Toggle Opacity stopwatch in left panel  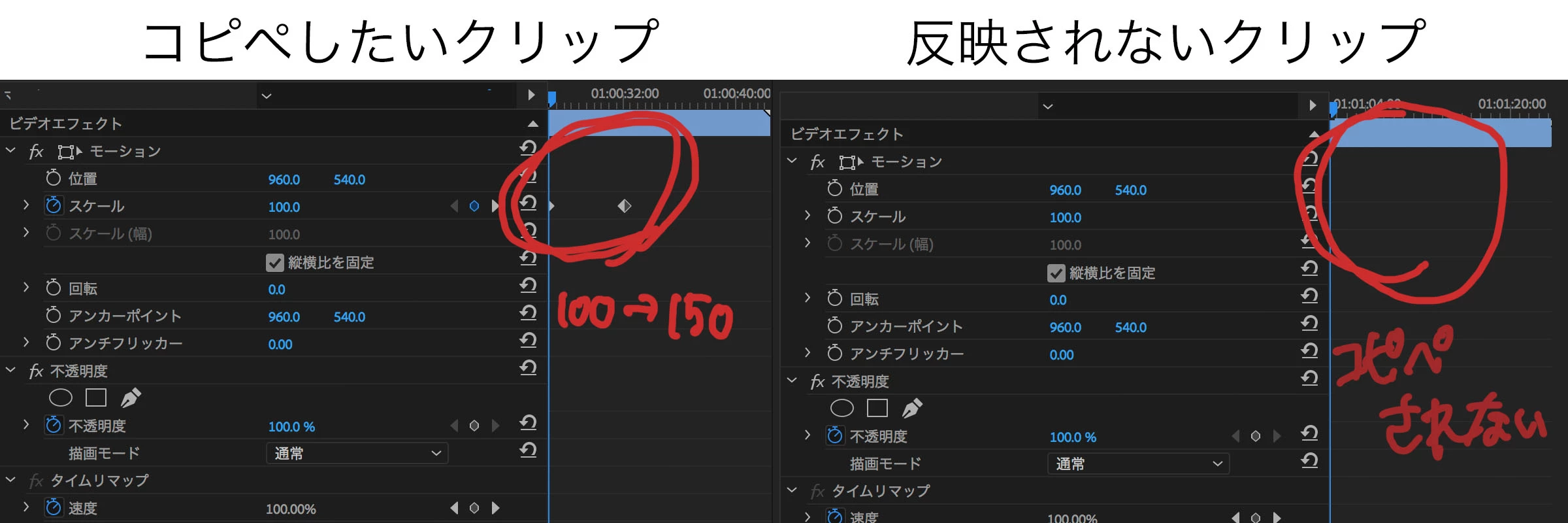pos(54,425)
